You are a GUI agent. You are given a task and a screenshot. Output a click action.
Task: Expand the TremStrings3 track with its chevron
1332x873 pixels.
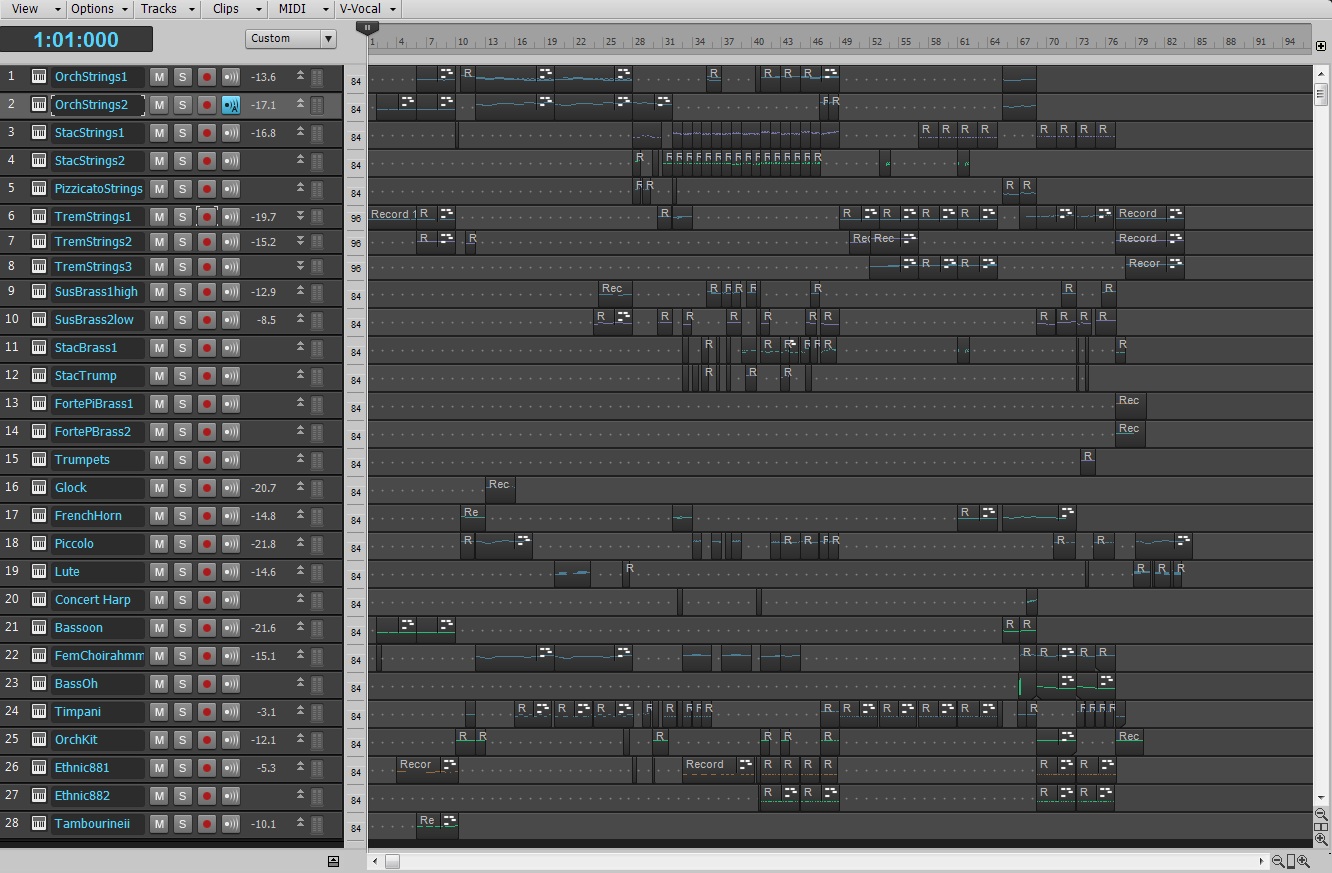pos(300,267)
